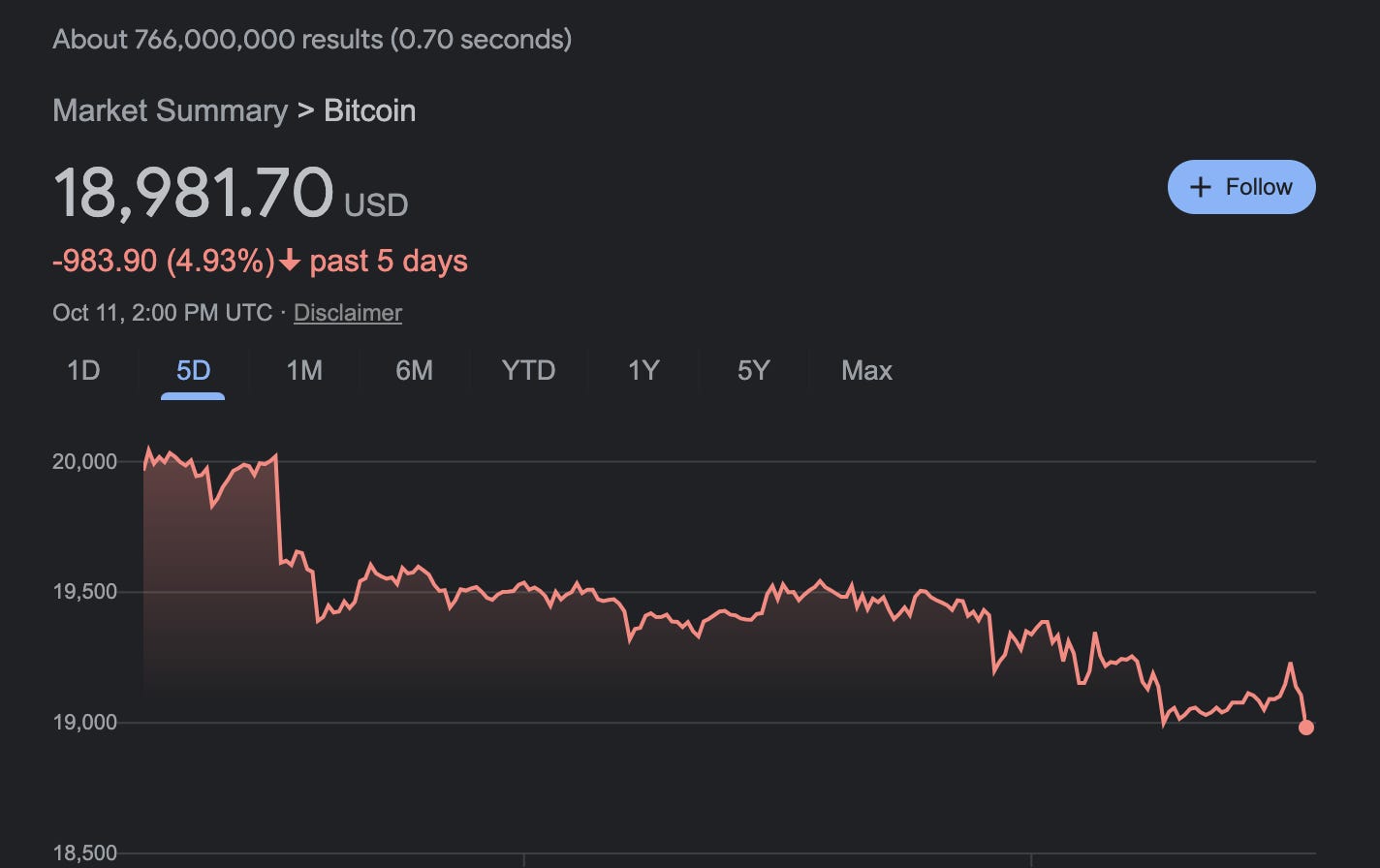Select the 1Y time range
Image resolution: width=1380 pixels, height=868 pixels.
(642, 370)
